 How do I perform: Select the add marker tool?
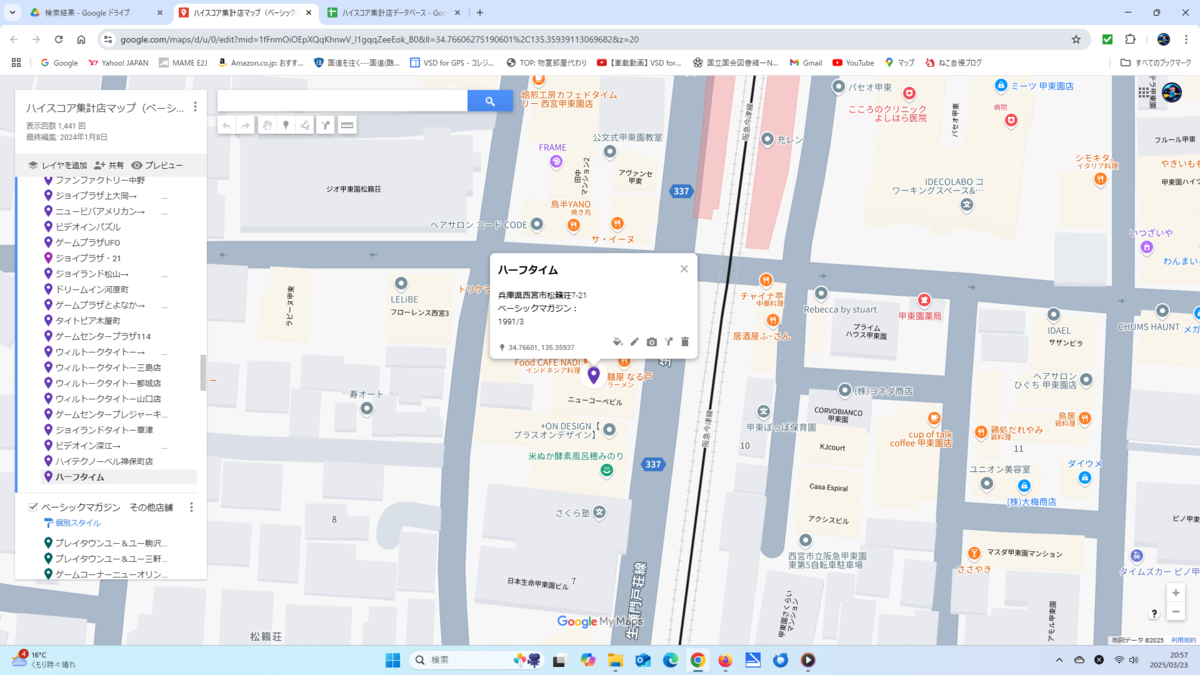click(x=286, y=125)
